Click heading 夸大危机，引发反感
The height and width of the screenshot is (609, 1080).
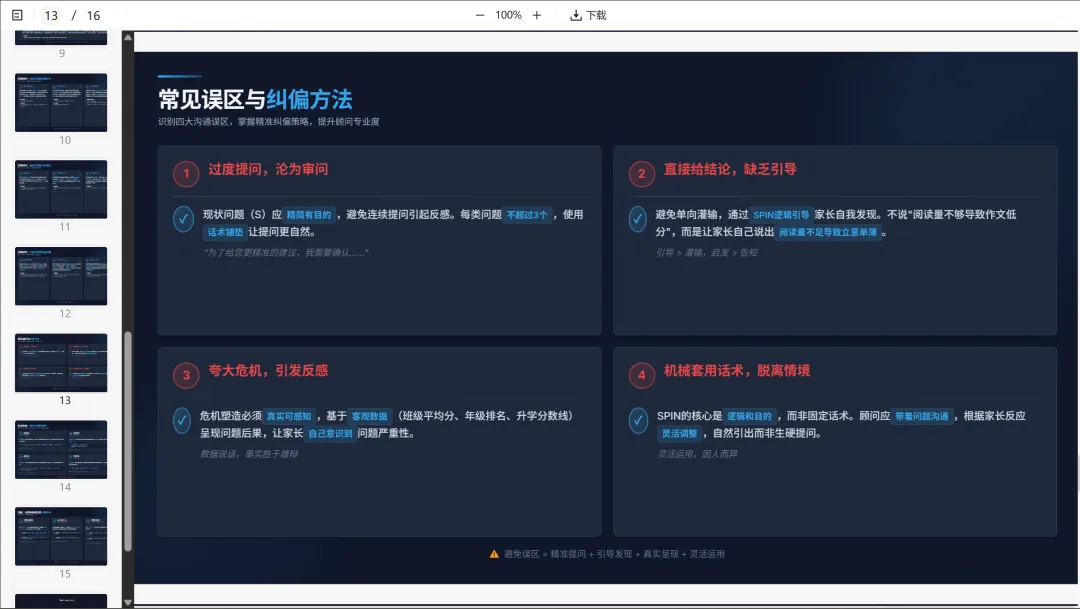pos(268,371)
